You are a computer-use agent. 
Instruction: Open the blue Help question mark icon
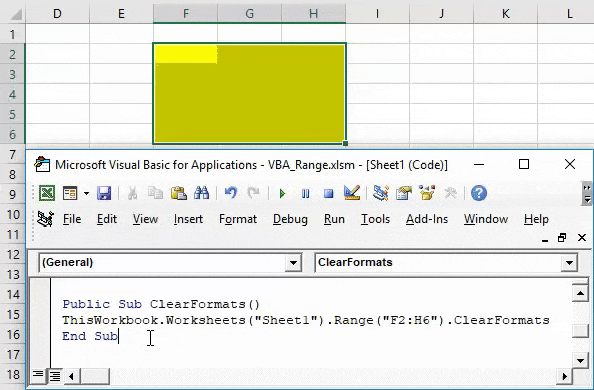479,193
